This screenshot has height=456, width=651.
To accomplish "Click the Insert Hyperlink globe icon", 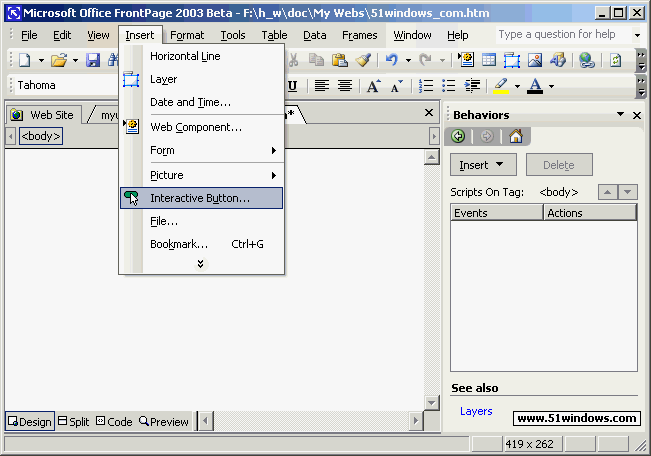I will 587,60.
